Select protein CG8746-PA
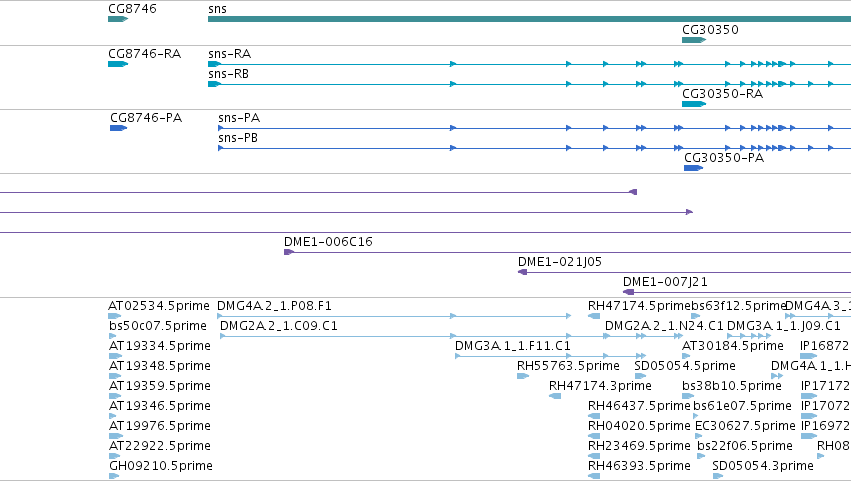 coord(146,118)
